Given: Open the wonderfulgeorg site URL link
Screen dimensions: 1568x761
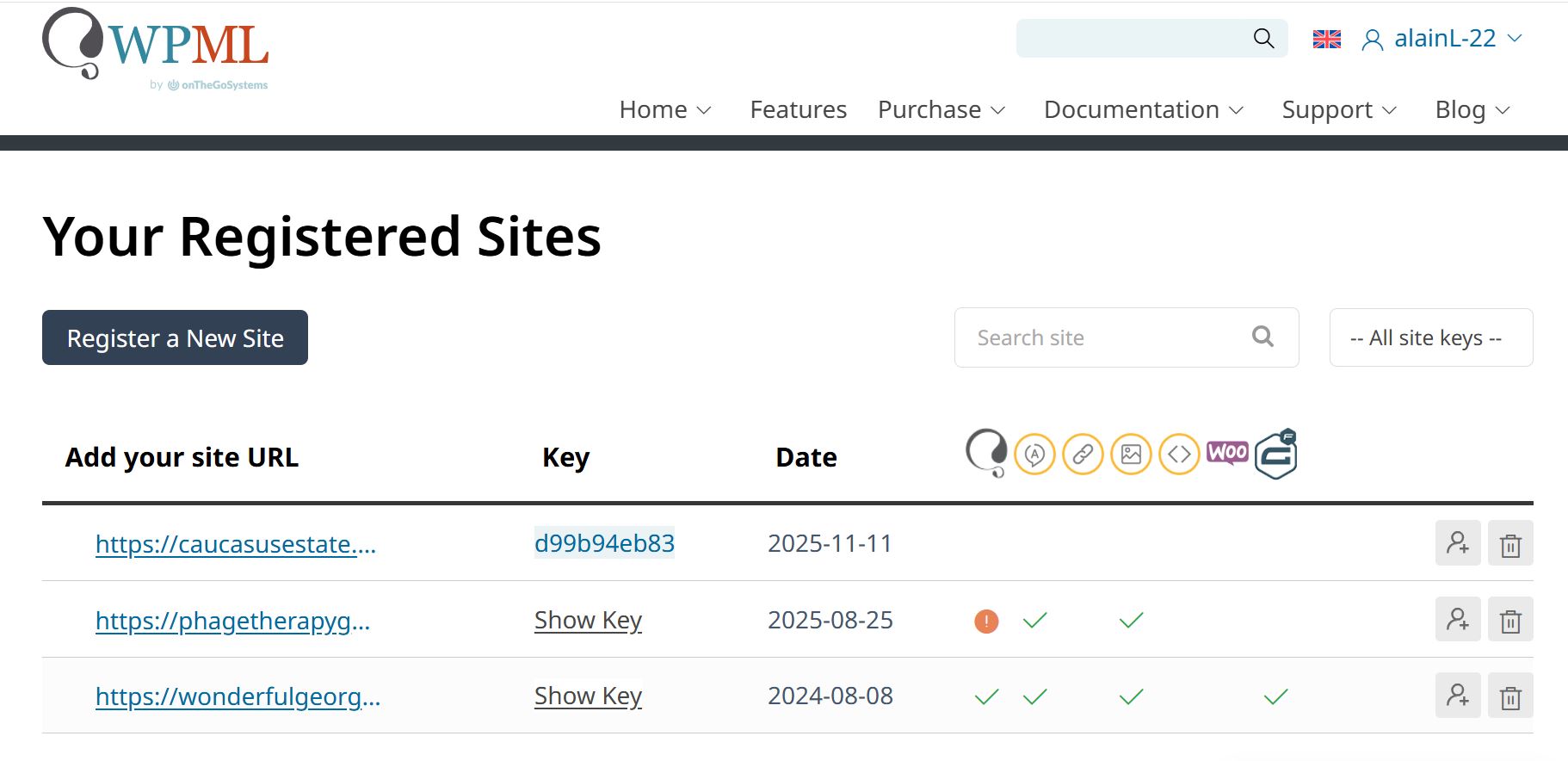Looking at the screenshot, I should coord(238,696).
